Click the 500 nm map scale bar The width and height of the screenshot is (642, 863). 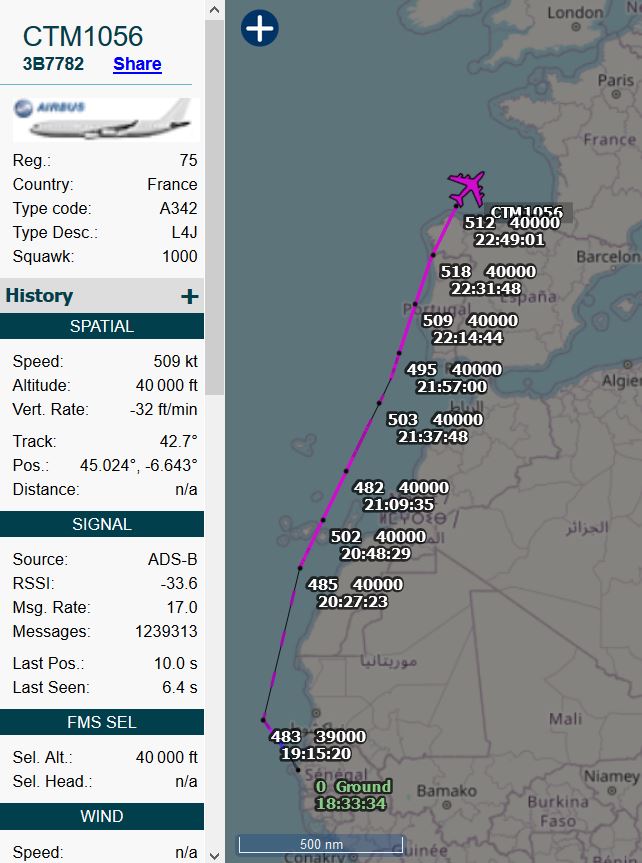coord(321,845)
